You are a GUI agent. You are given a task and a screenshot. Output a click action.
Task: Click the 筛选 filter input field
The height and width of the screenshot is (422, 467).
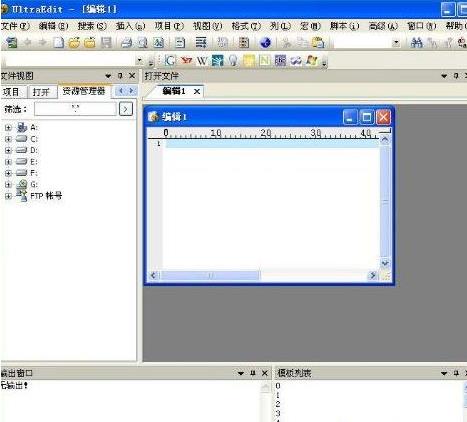[75, 109]
